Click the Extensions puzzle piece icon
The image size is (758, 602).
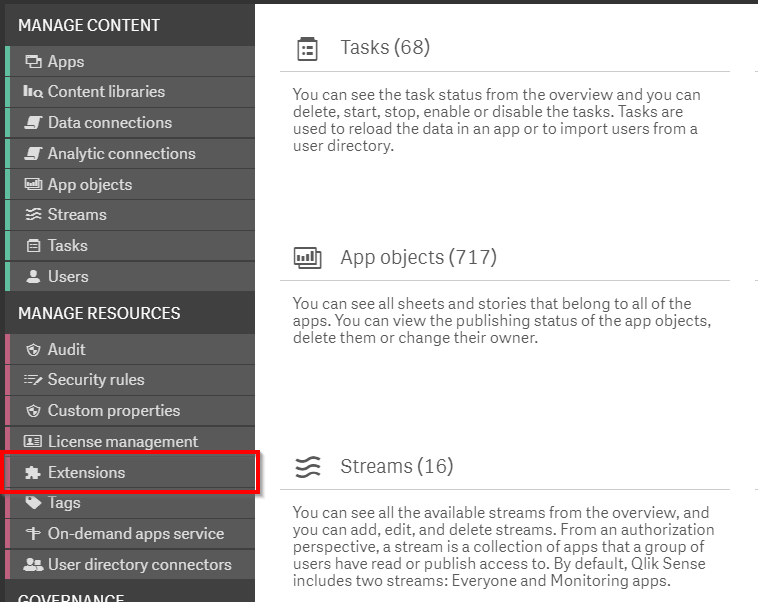pos(32,473)
